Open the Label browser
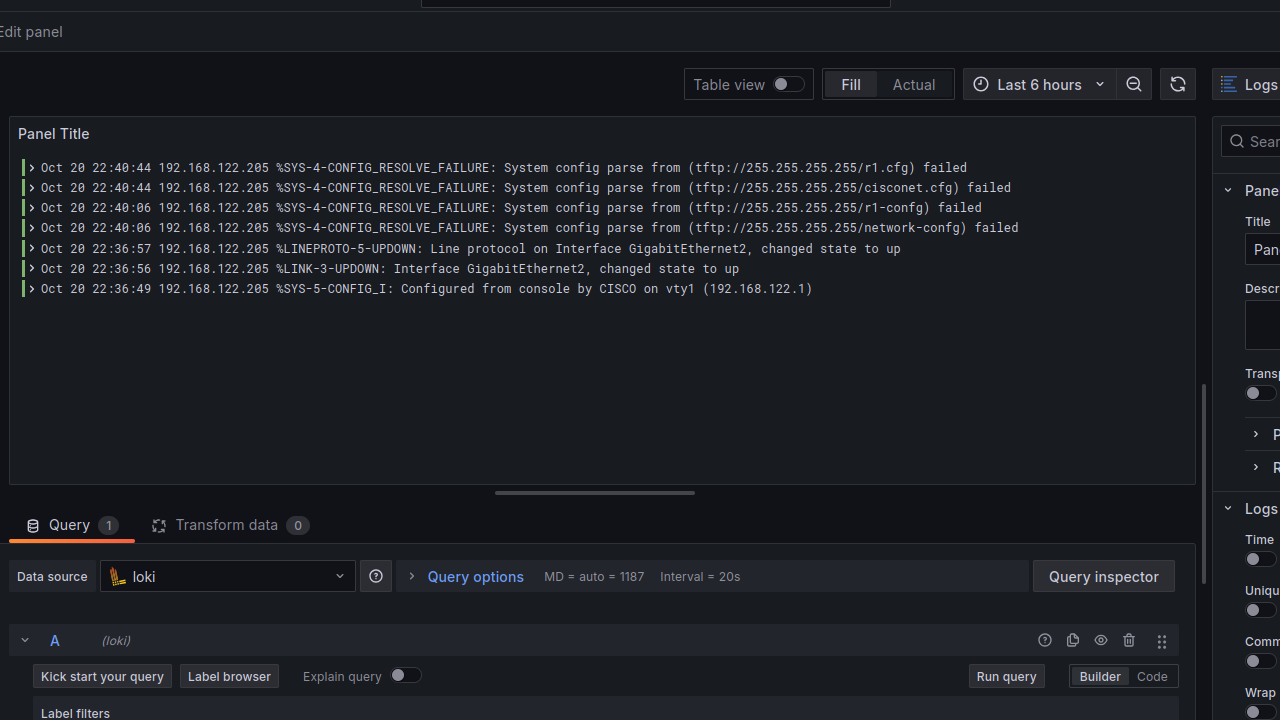The image size is (1280, 720). click(x=229, y=676)
